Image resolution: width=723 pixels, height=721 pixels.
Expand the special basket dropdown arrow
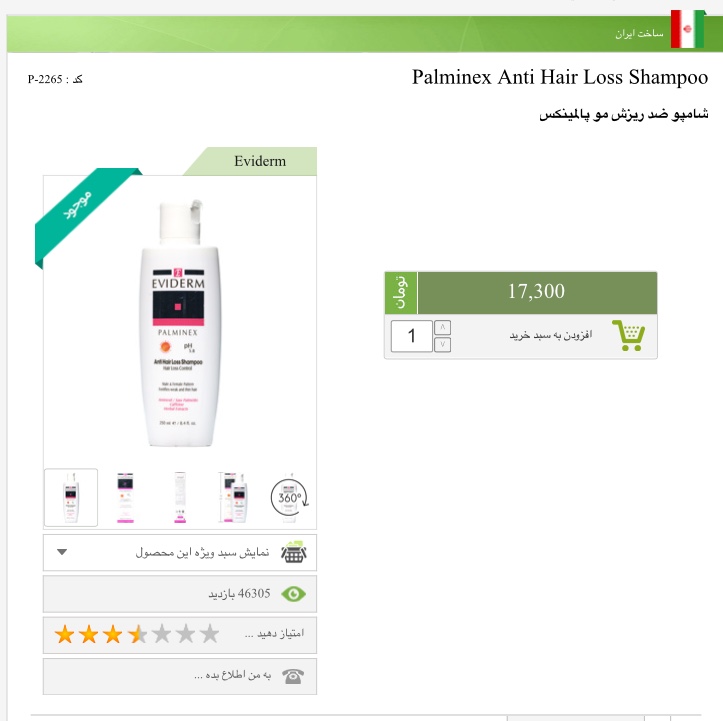[62, 552]
